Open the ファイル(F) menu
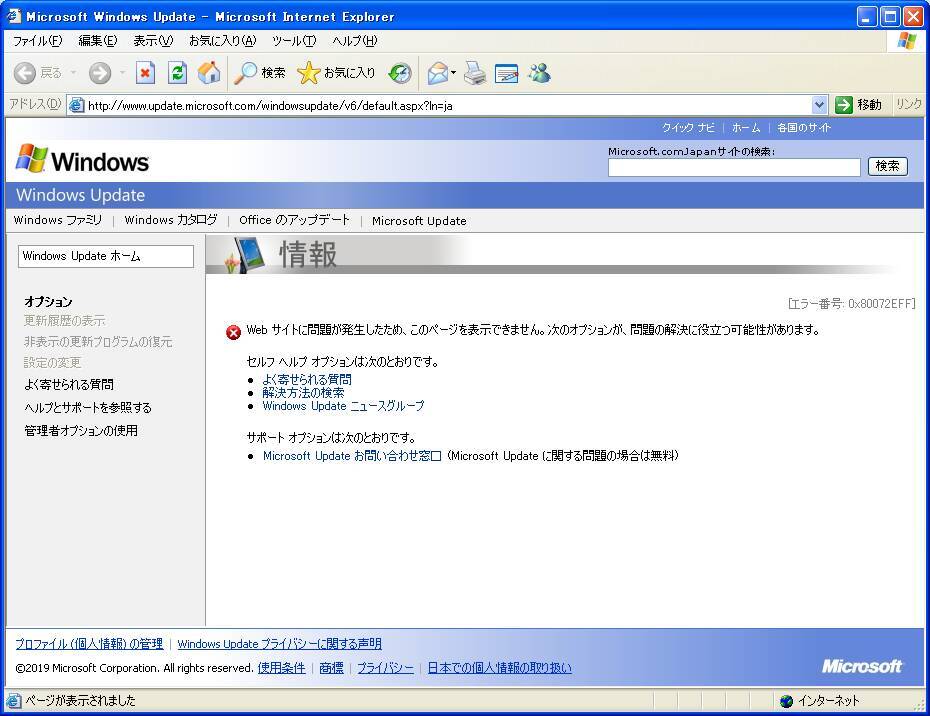930x716 pixels. pos(37,41)
